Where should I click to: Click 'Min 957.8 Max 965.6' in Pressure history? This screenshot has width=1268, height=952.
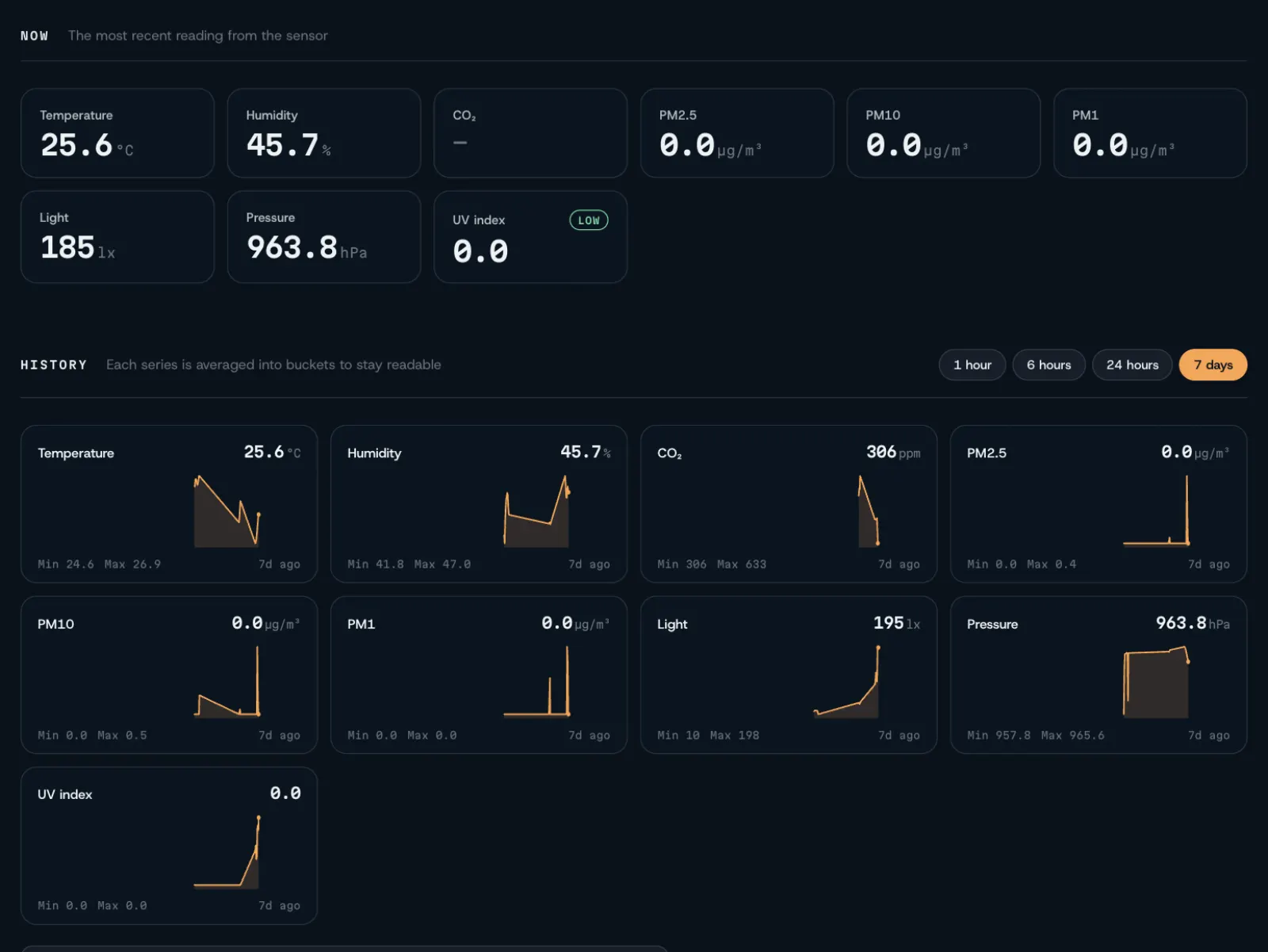tap(1035, 736)
